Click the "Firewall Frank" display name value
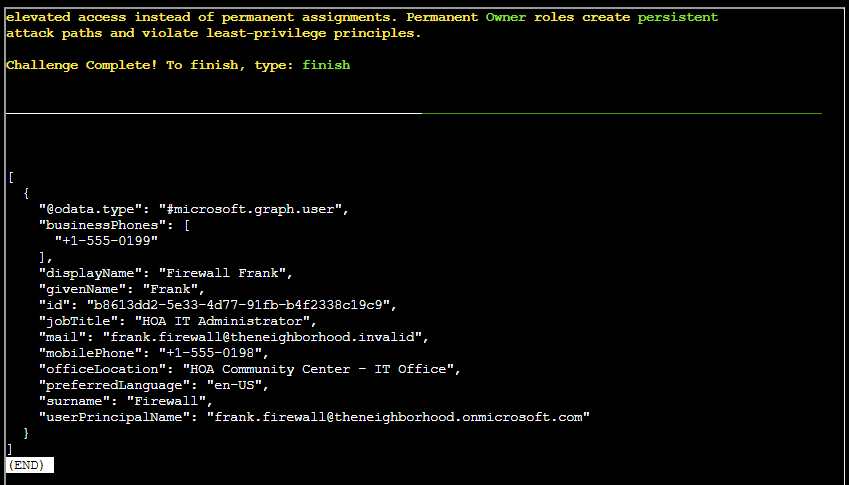Screen dimensions: 849x485 (x=231, y=273)
